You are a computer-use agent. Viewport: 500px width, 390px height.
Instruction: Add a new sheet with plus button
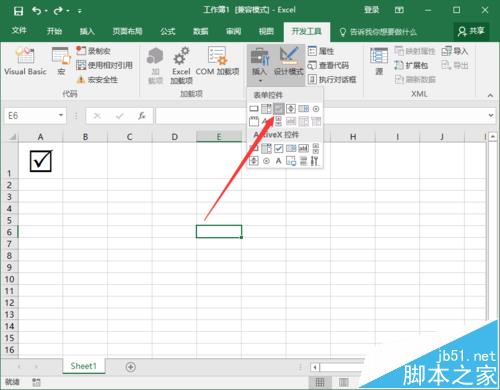131,367
